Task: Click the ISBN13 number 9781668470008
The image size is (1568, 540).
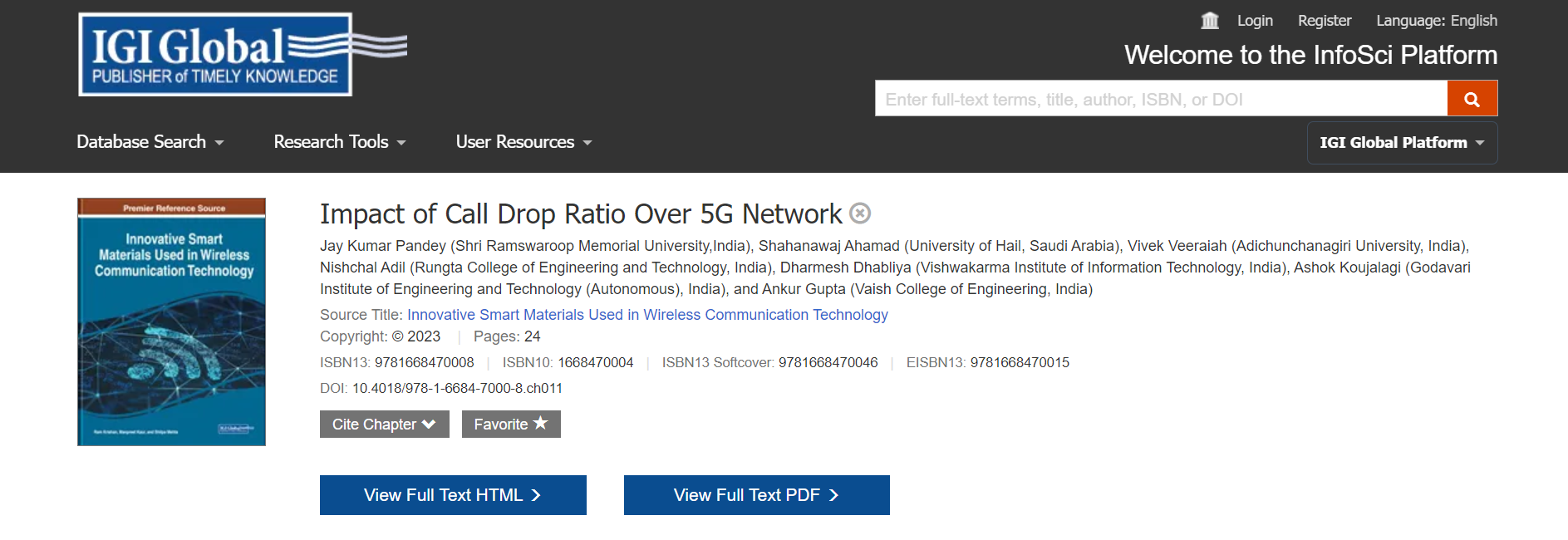Action: point(424,362)
